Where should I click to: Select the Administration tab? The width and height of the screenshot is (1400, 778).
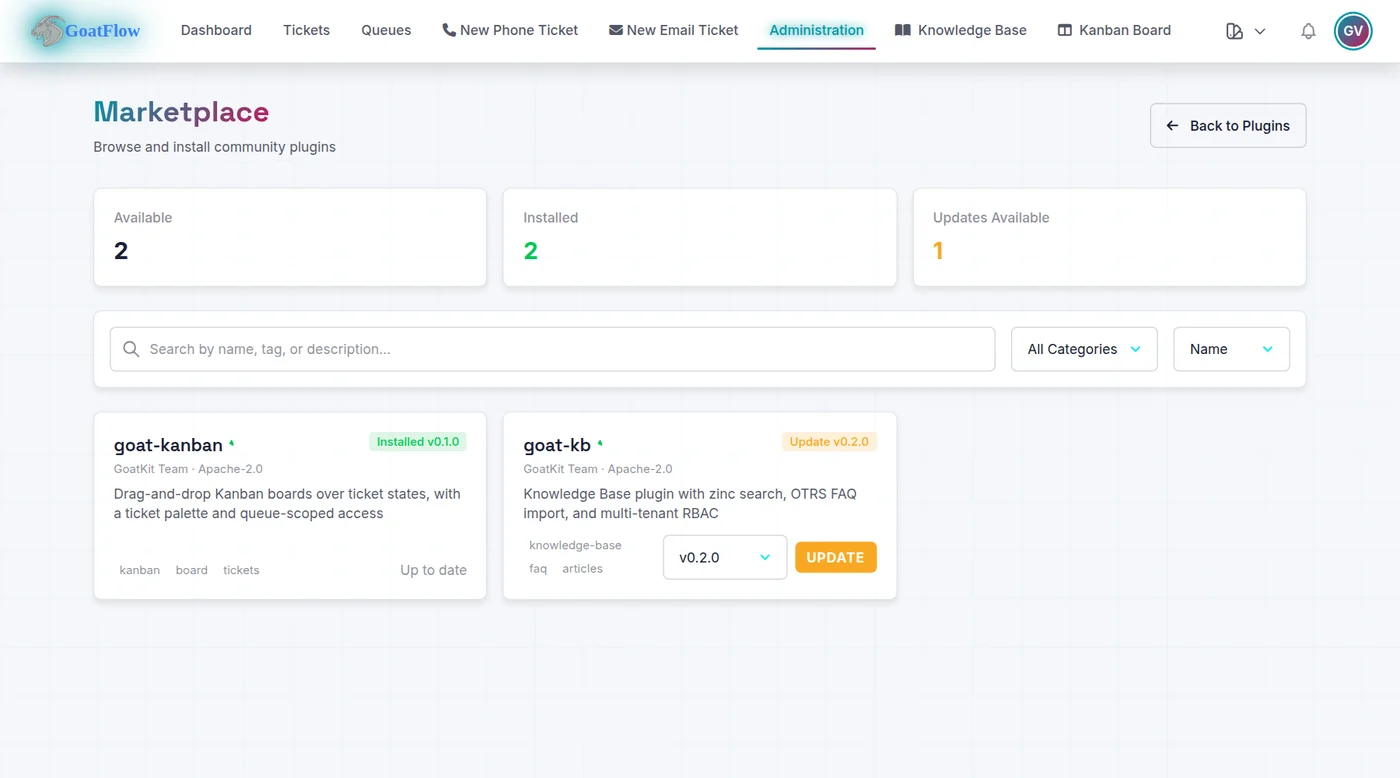point(816,30)
